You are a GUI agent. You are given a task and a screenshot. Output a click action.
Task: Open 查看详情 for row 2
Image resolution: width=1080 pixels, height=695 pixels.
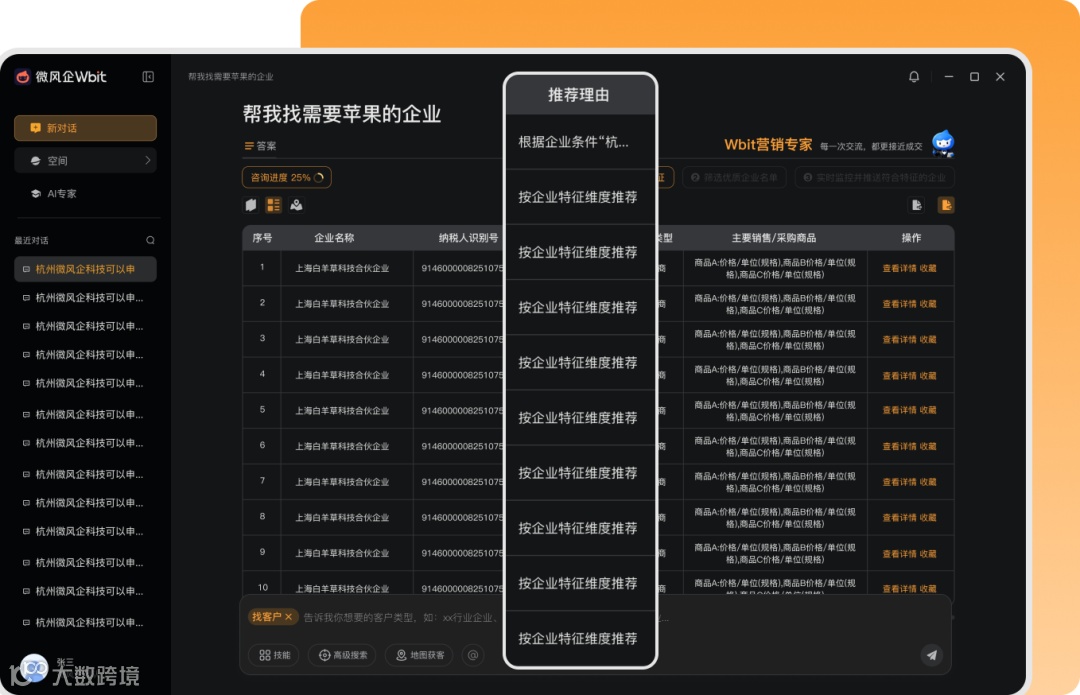coord(899,304)
